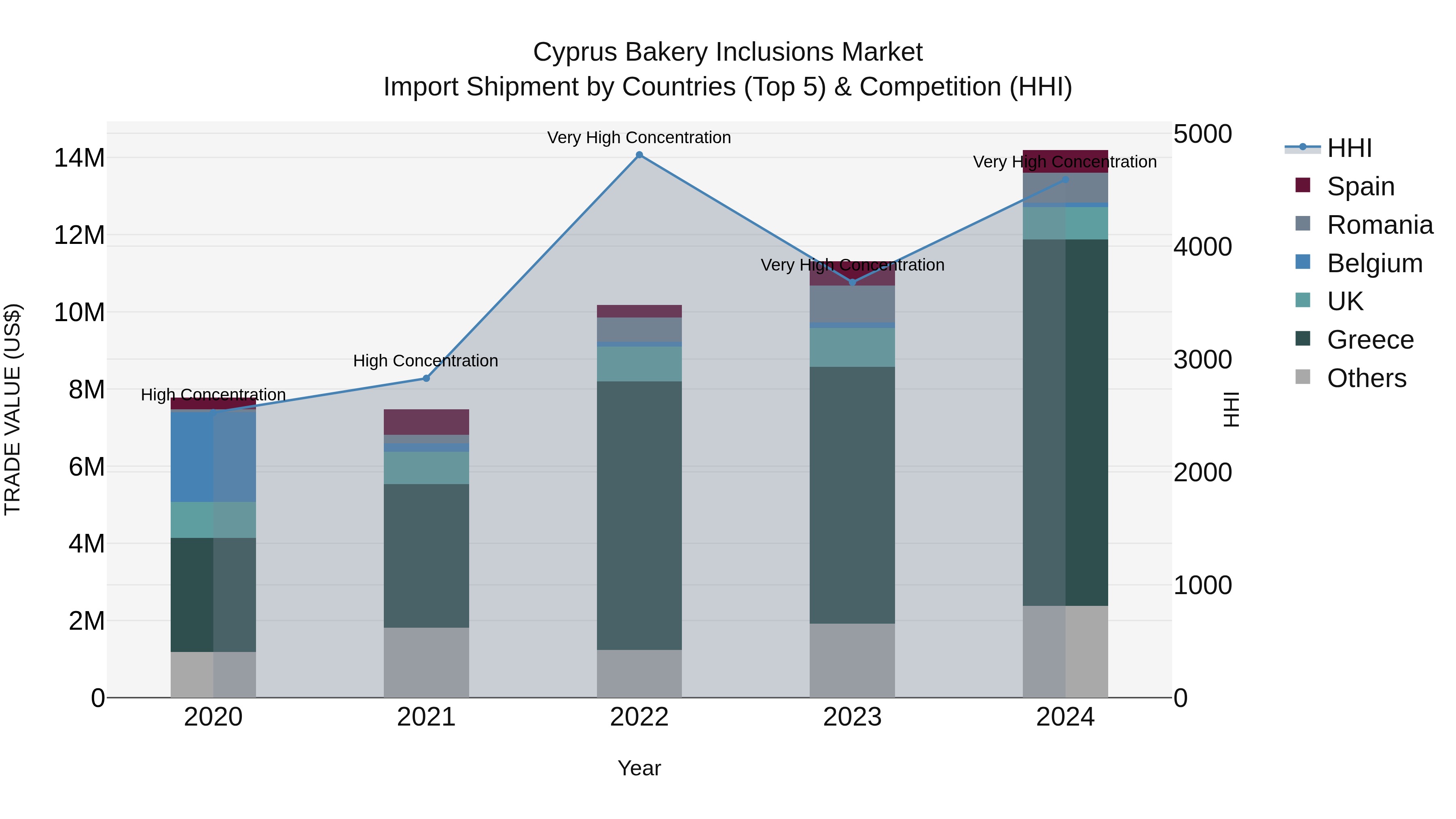
Task: Click the 2021 HHI data point
Action: tap(426, 378)
